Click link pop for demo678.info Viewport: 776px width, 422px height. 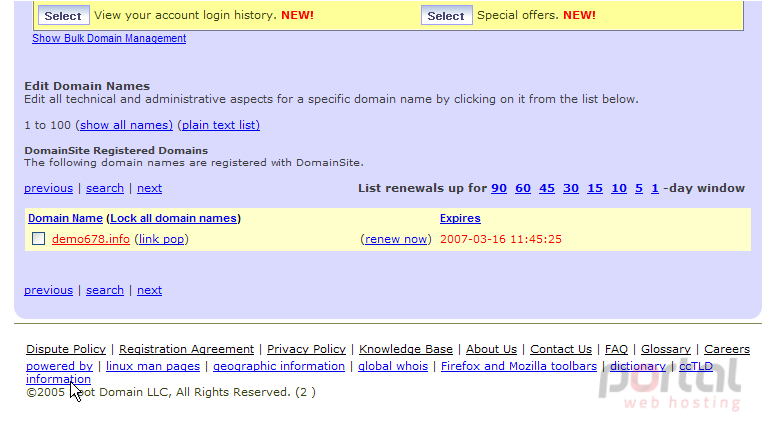tap(161, 239)
